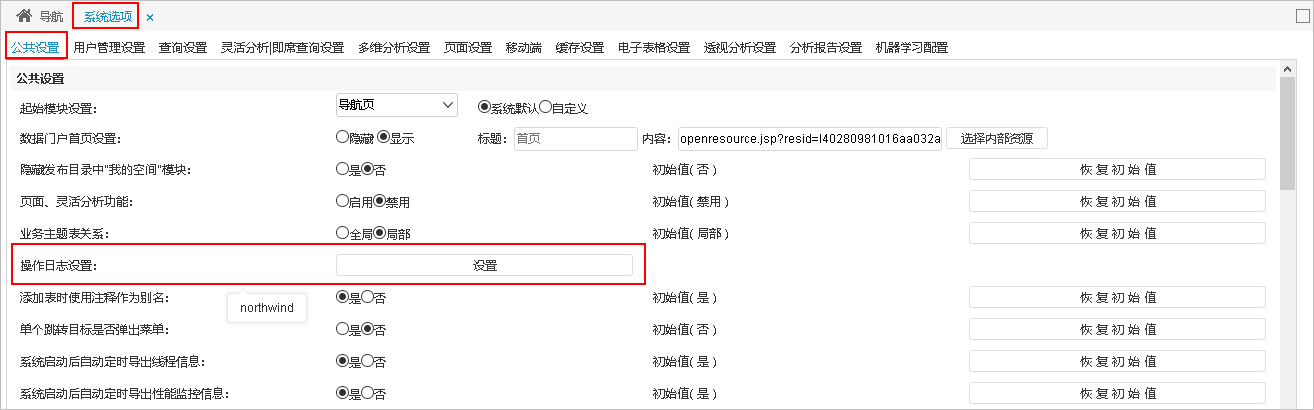This screenshot has height=410, width=1314.
Task: Select 自定义 for 起始模块设置
Action: (x=545, y=107)
